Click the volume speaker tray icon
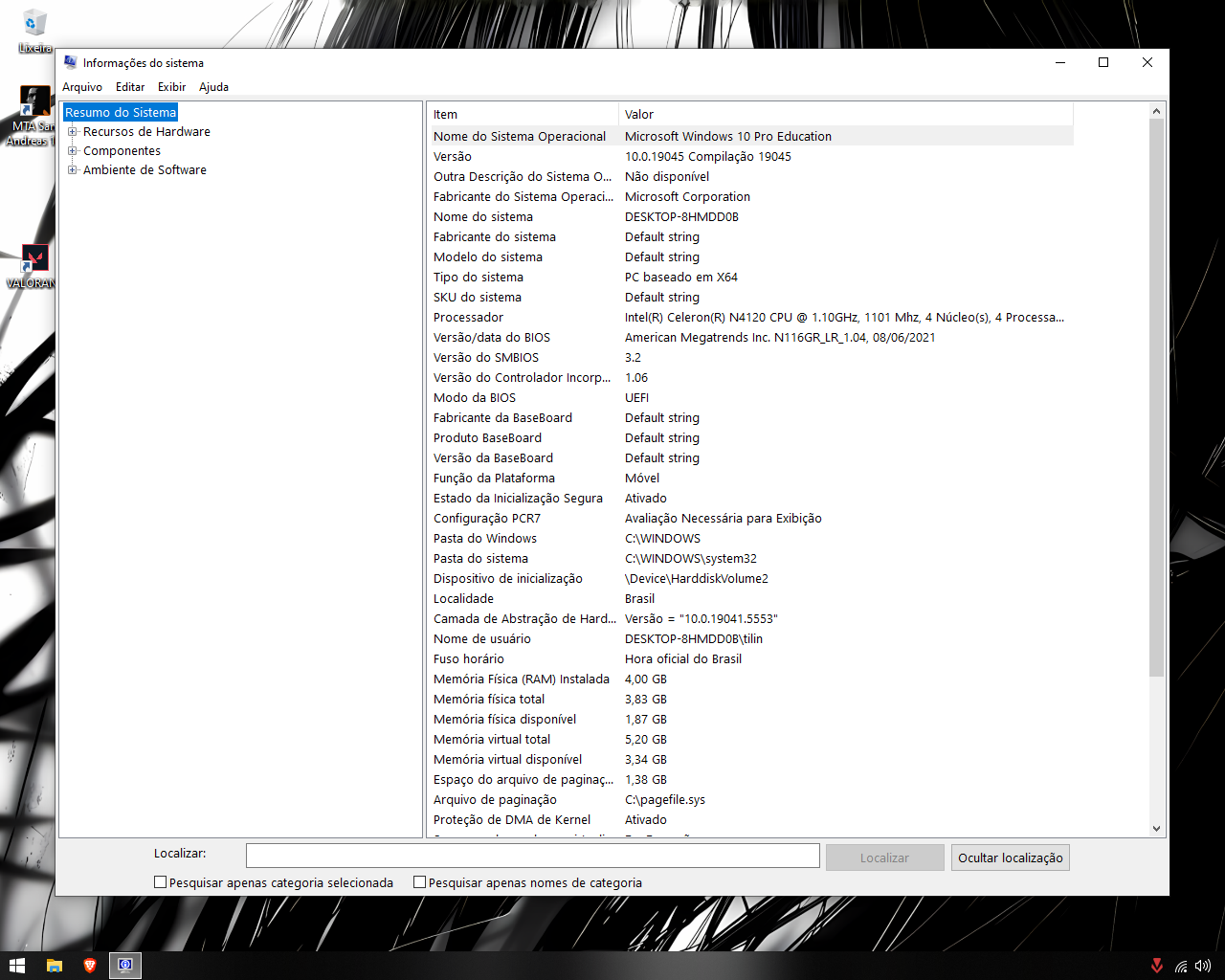1225x980 pixels. pyautogui.click(x=1203, y=966)
